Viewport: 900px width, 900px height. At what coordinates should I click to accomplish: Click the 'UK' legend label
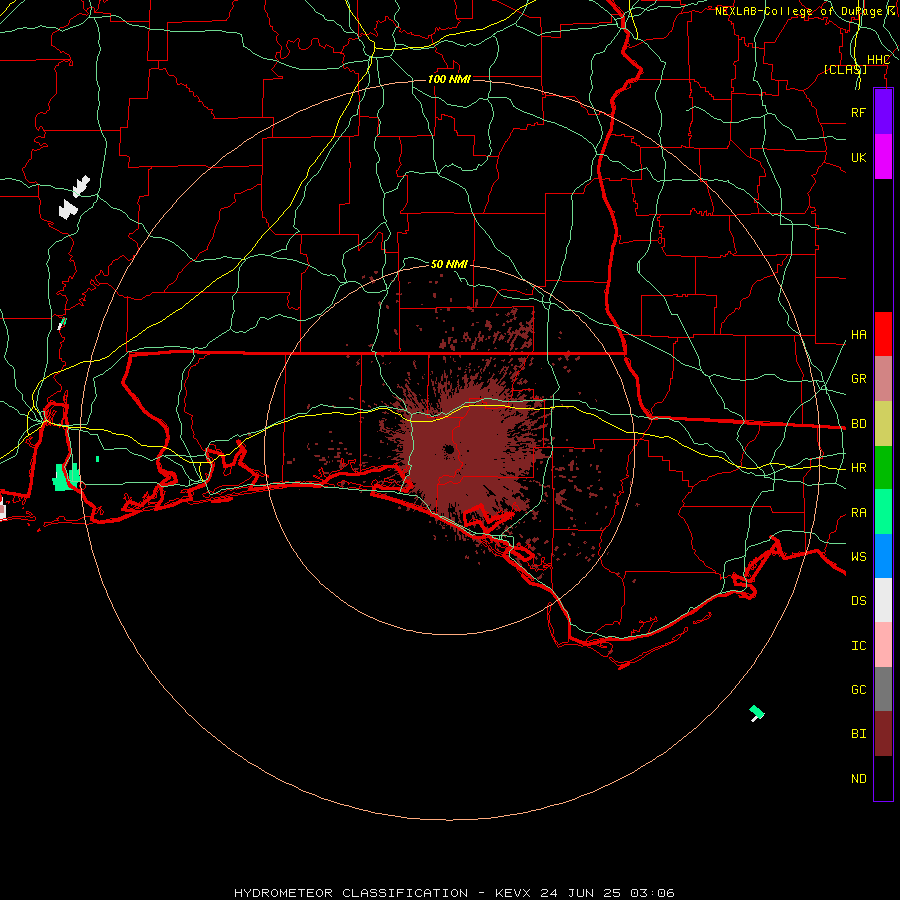(858, 157)
